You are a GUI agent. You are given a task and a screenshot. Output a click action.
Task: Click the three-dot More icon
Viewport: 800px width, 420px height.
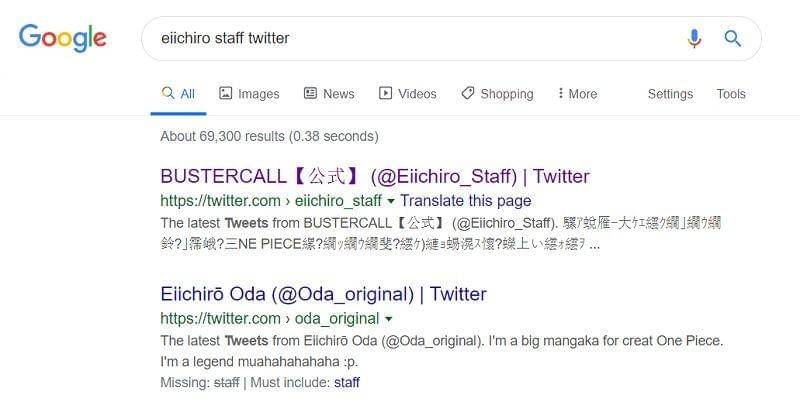pyautogui.click(x=560, y=93)
